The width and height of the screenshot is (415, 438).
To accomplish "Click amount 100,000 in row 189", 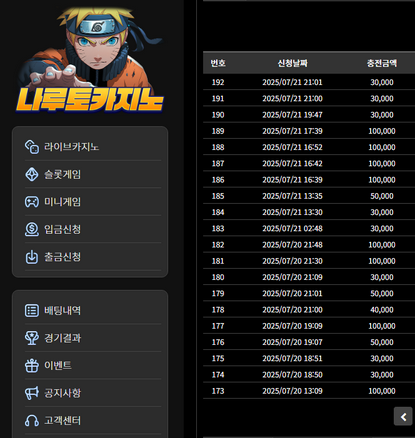I will (x=382, y=131).
